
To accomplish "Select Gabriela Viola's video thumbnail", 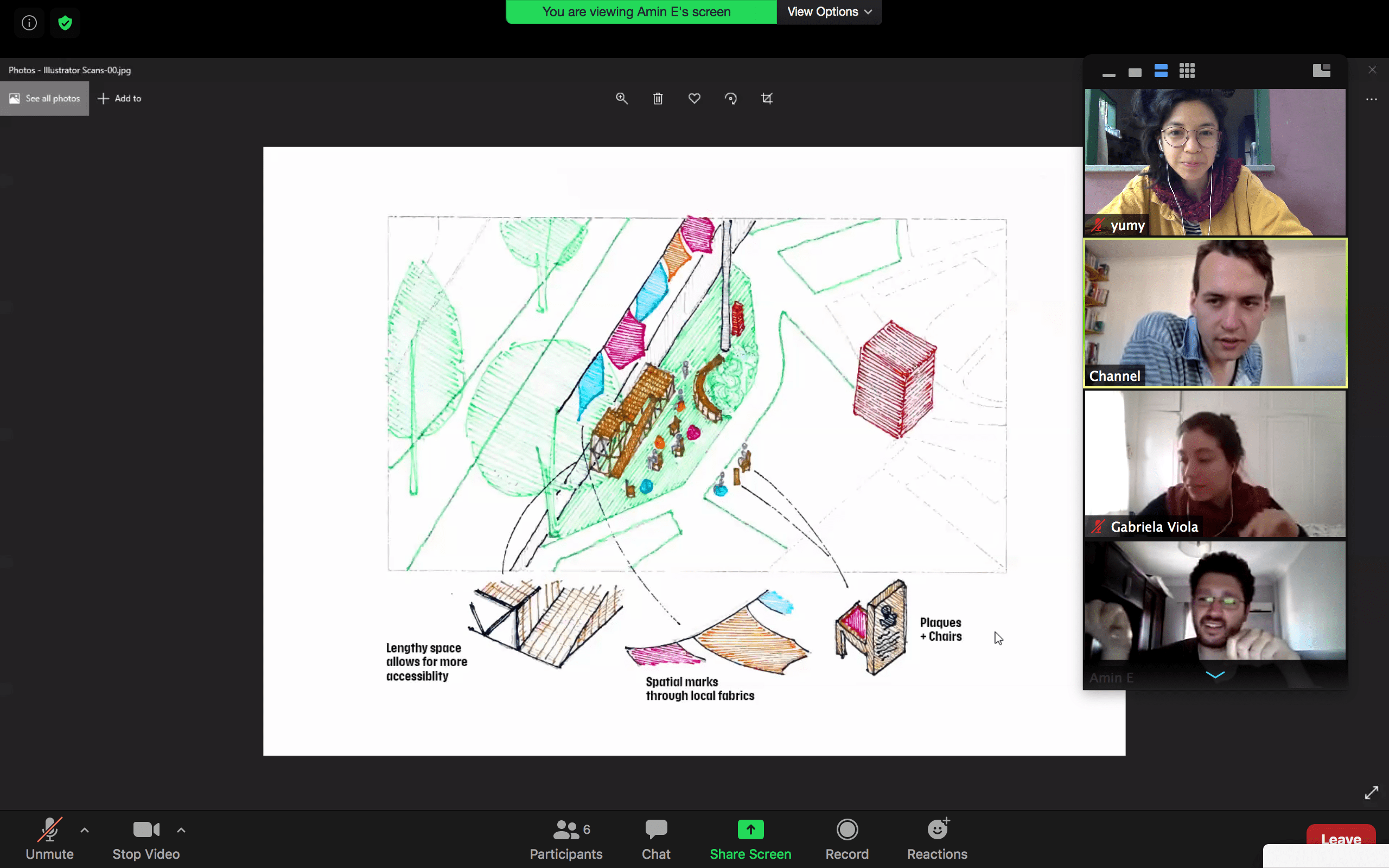I will point(1214,464).
